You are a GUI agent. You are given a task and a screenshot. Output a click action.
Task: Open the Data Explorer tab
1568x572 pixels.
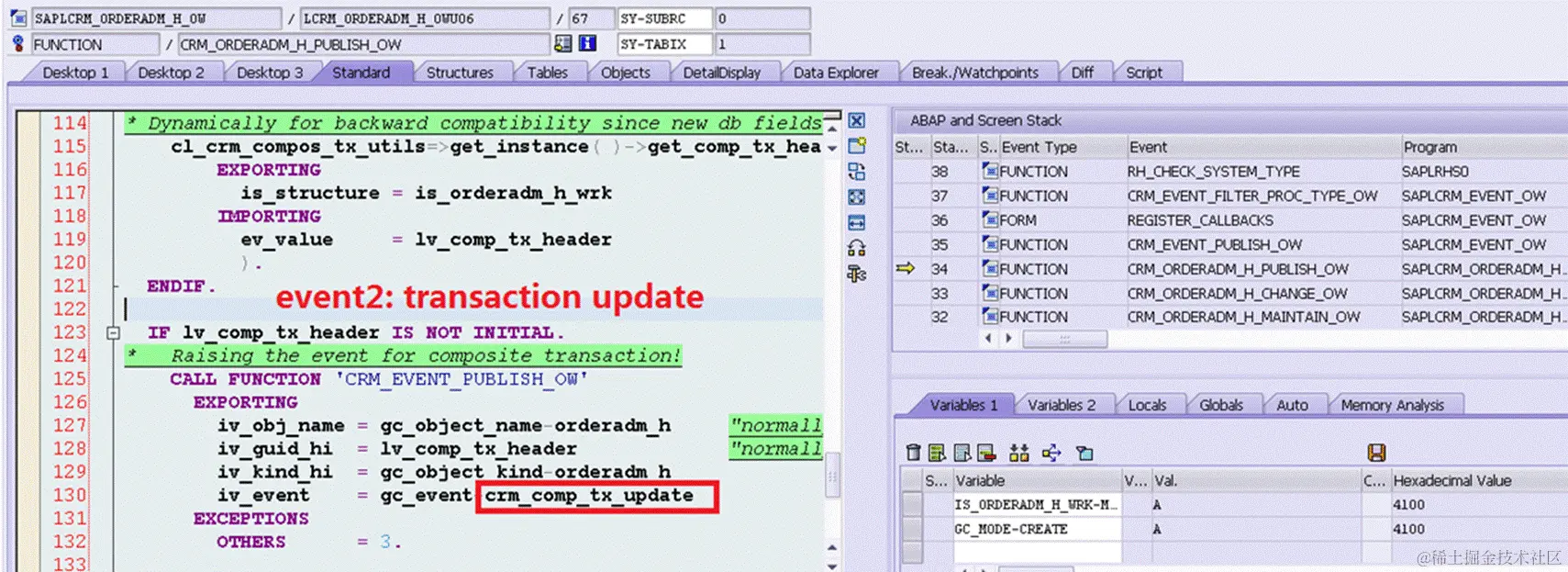[835, 73]
